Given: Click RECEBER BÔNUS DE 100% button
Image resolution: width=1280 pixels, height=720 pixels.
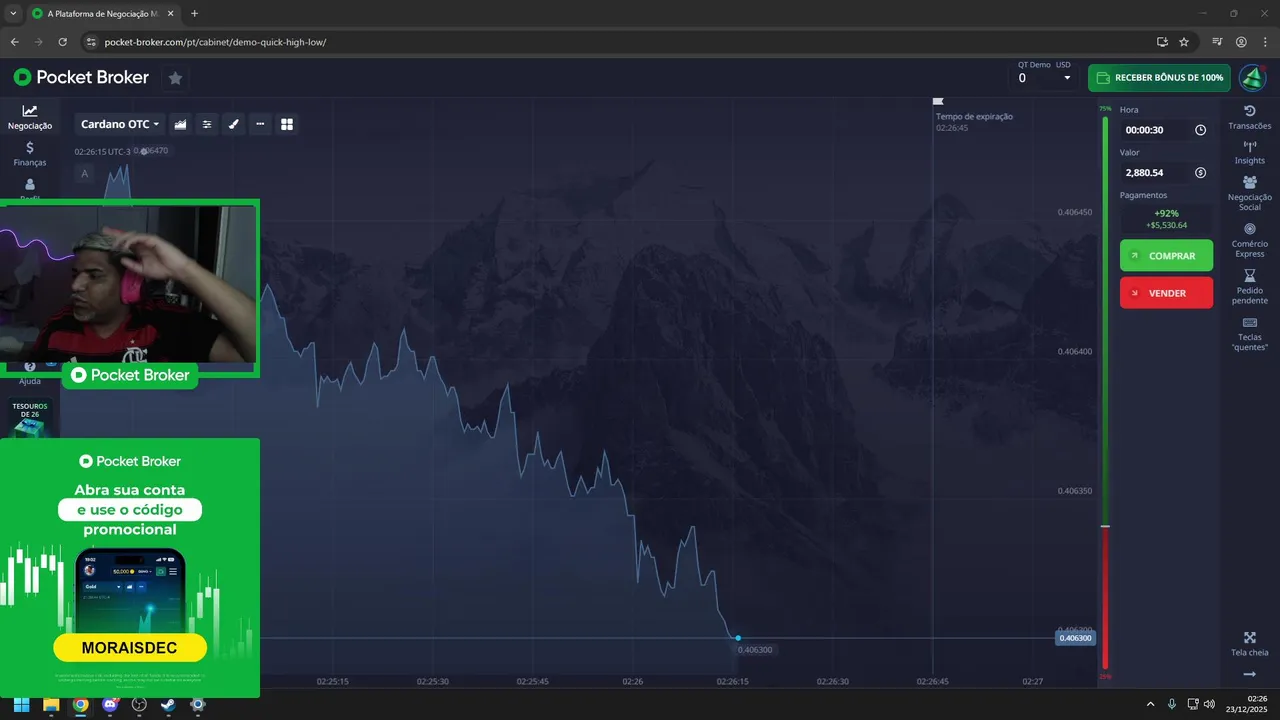Looking at the screenshot, I should tap(1159, 78).
